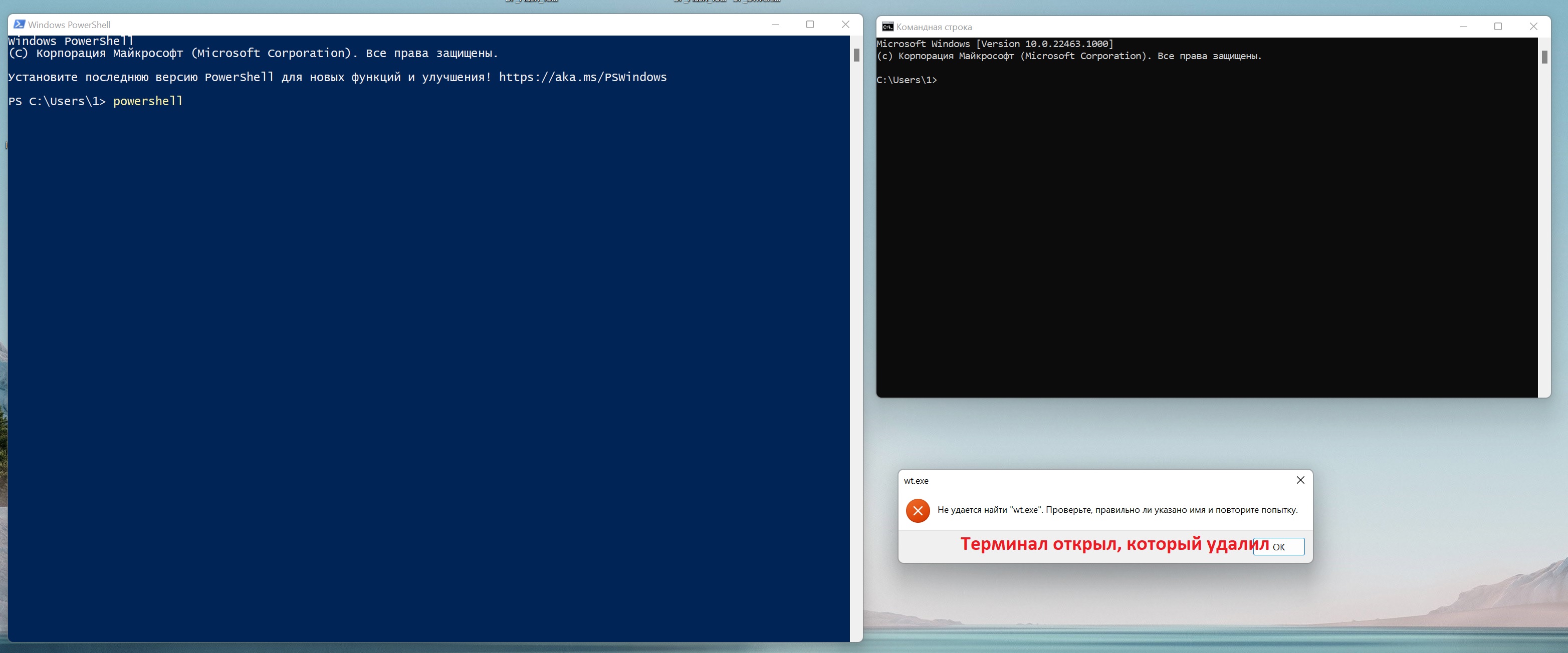Image resolution: width=1568 pixels, height=653 pixels.
Task: Close the Windows PowerShell window
Action: (x=845, y=25)
